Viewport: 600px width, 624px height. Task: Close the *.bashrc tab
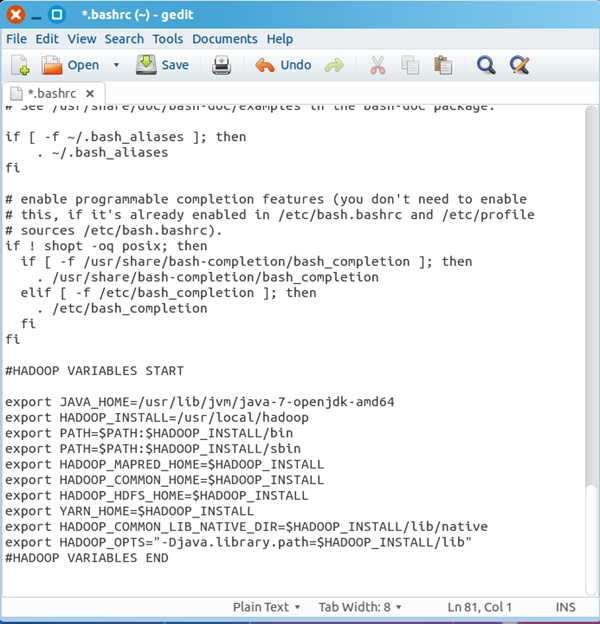[x=90, y=94]
